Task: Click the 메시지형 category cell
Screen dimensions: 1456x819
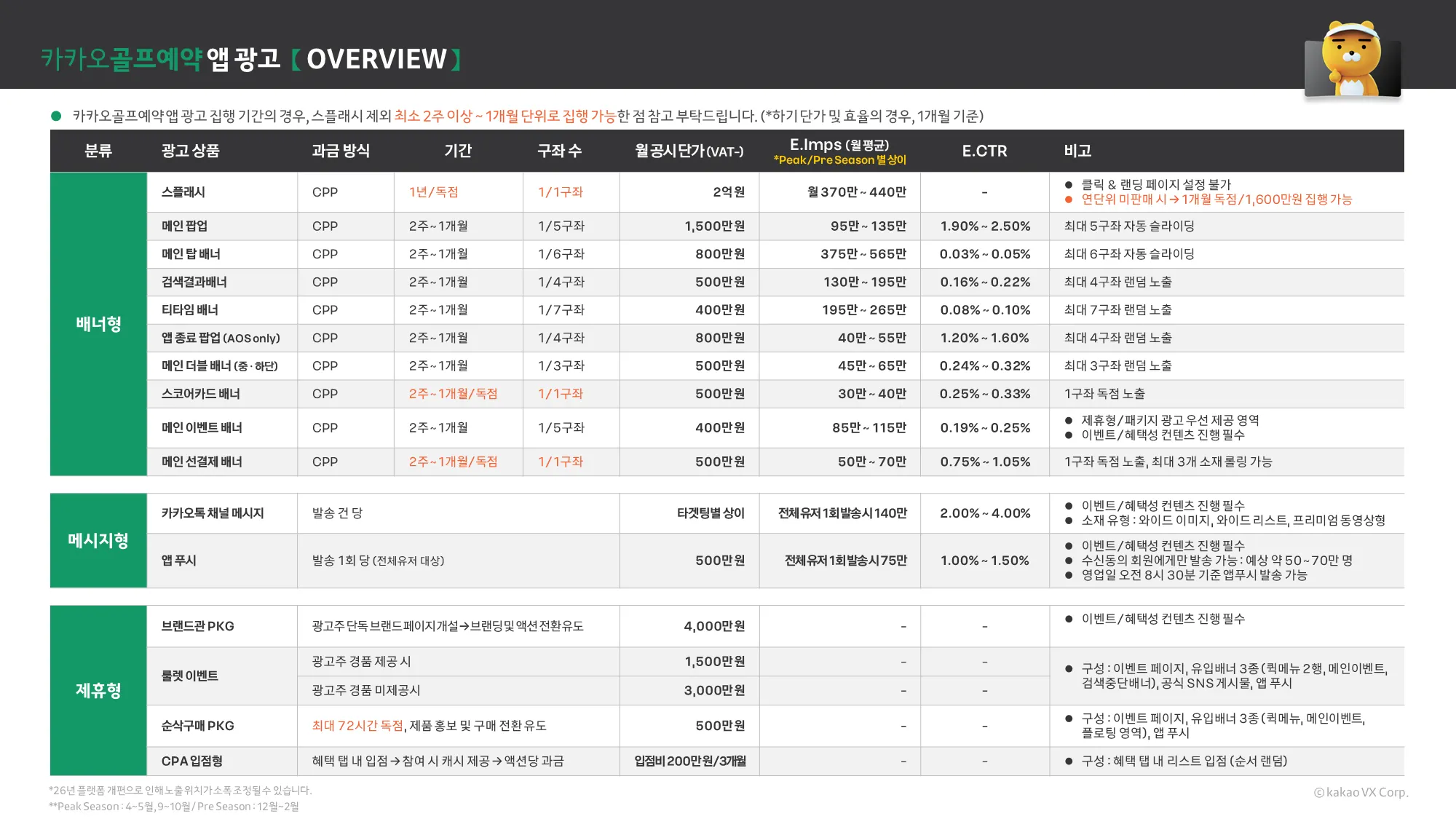Action: 98,540
